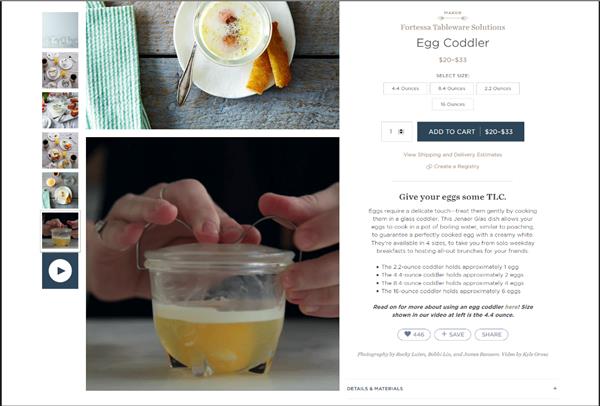600x406 pixels.
Task: Select the 8.4 Ounces size option
Action: point(452,88)
